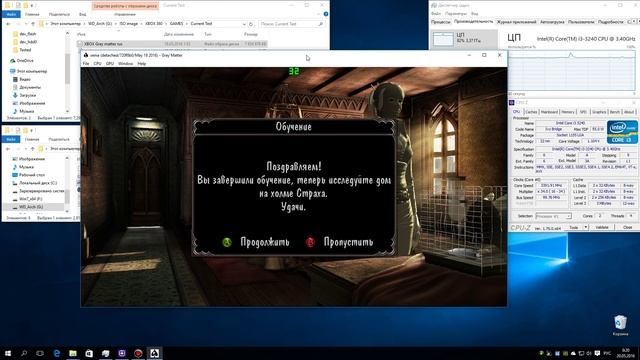Select Пропустить in the tutorial dialog

348,242
